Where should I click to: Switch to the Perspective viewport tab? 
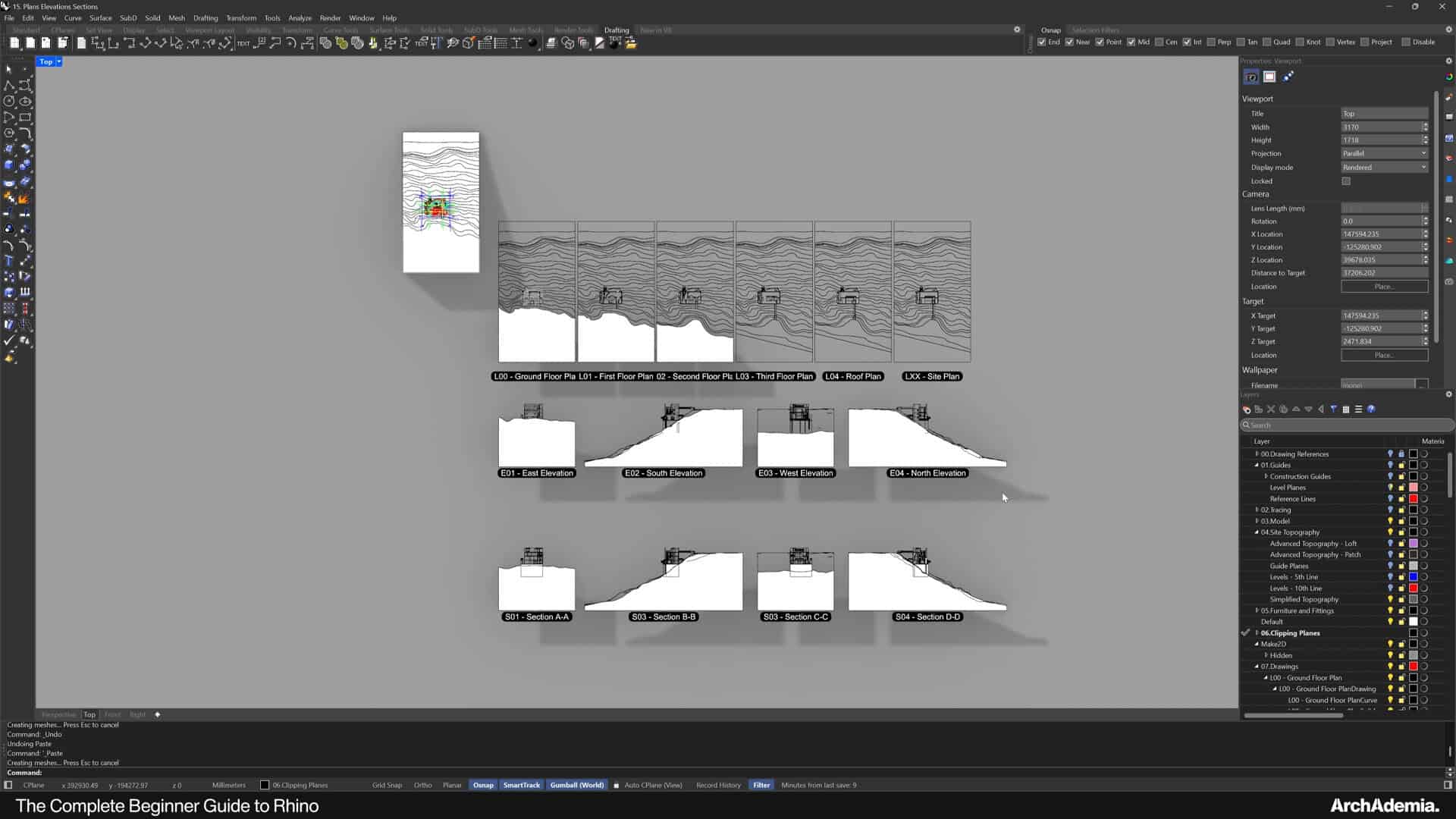tap(58, 714)
